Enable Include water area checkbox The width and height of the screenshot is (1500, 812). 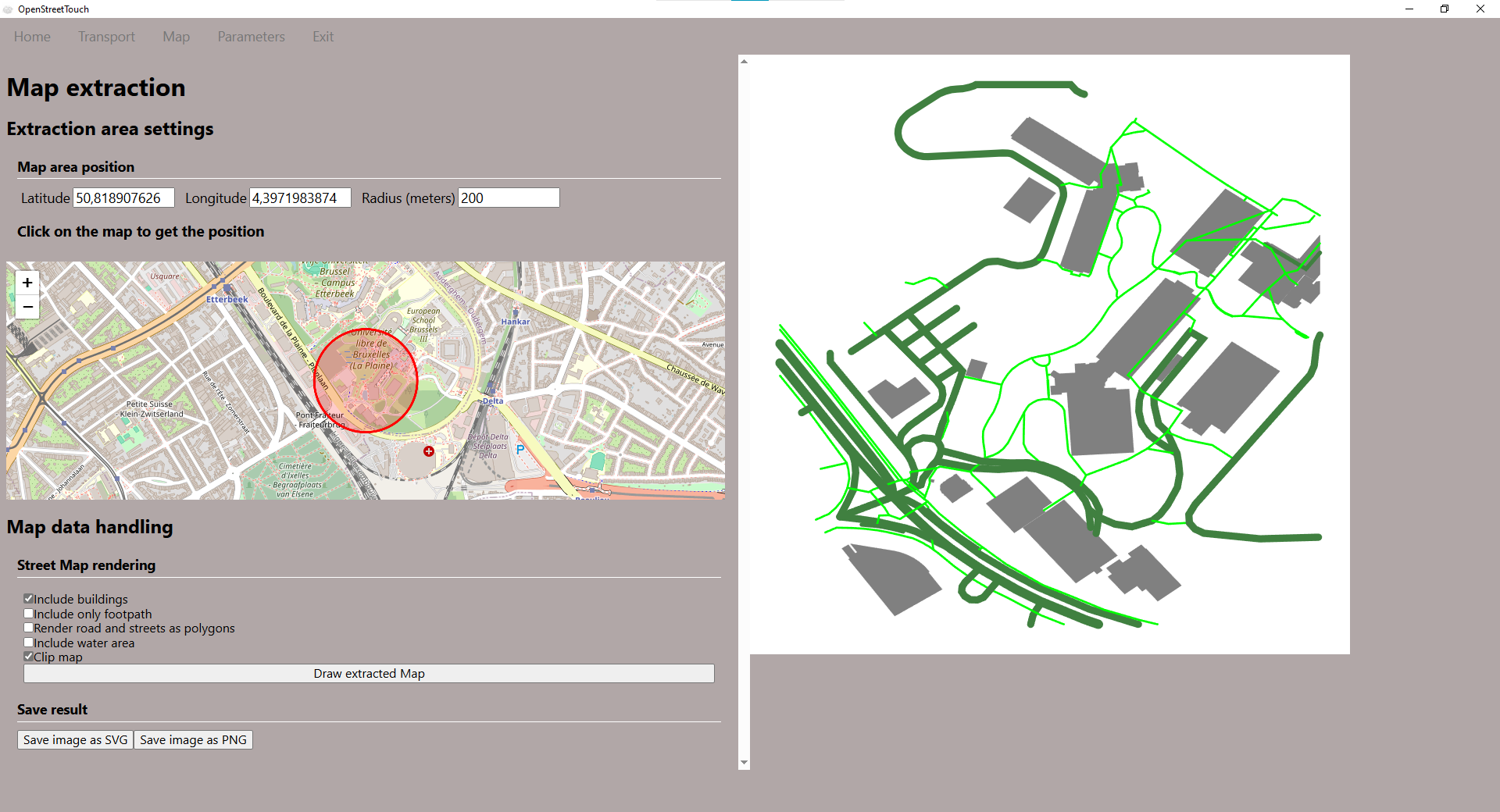[28, 643]
